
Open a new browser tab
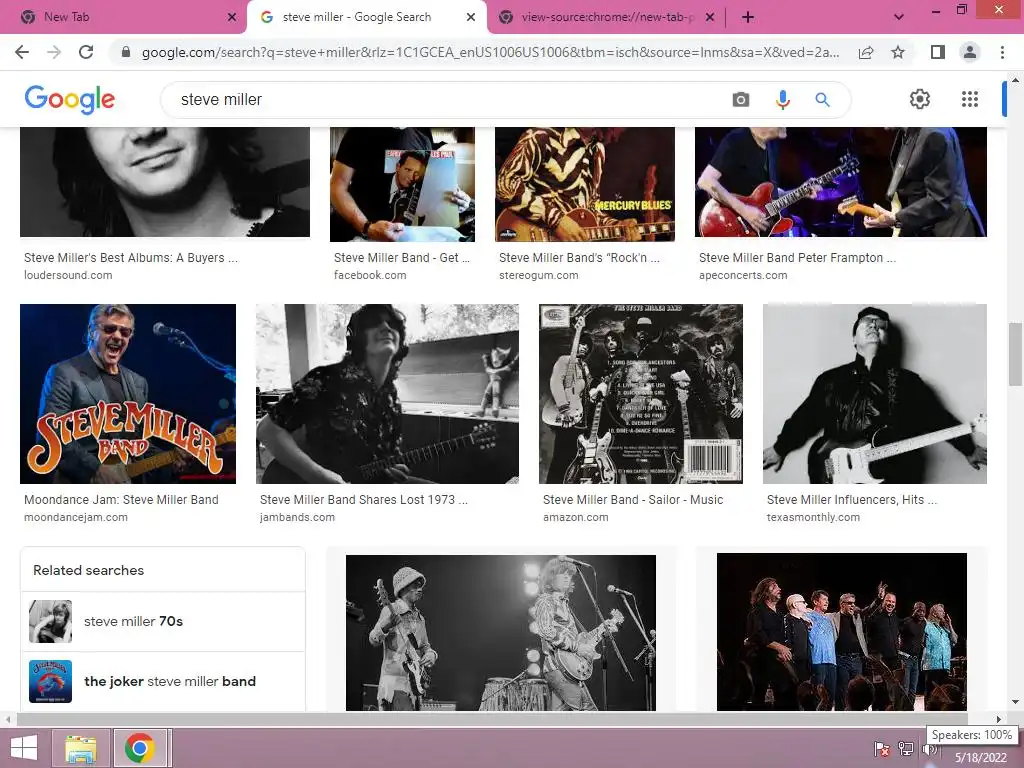748,18
